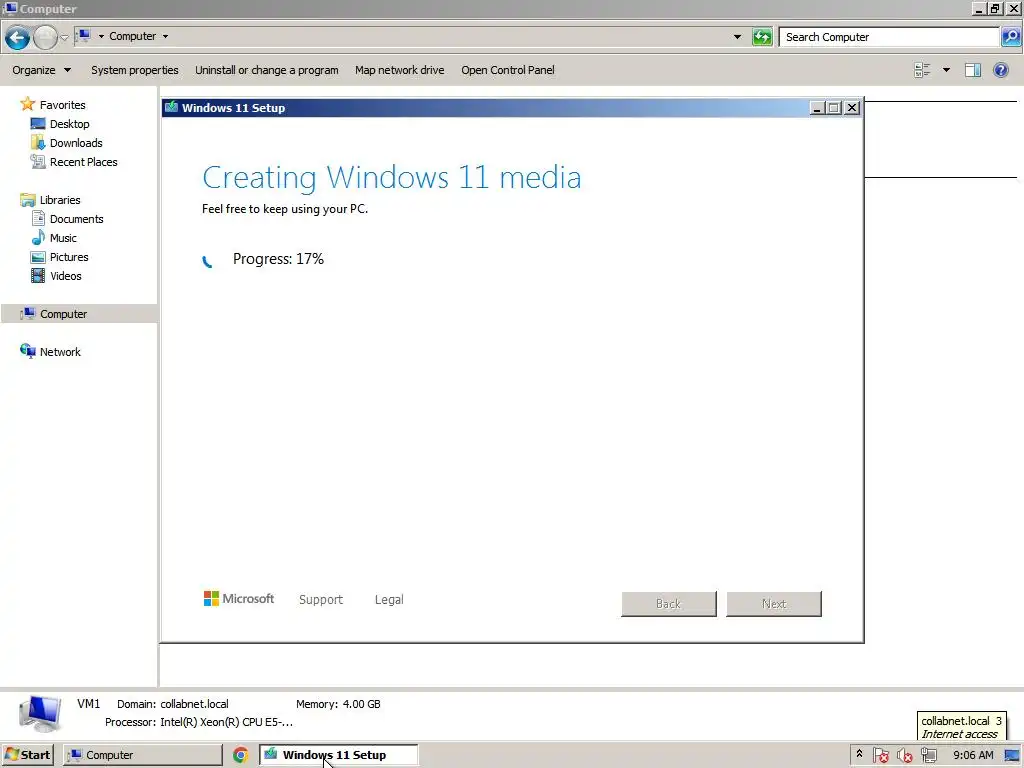Screen dimensions: 1024x768
Task: Launch Google Chrome from the taskbar
Action: [x=240, y=755]
